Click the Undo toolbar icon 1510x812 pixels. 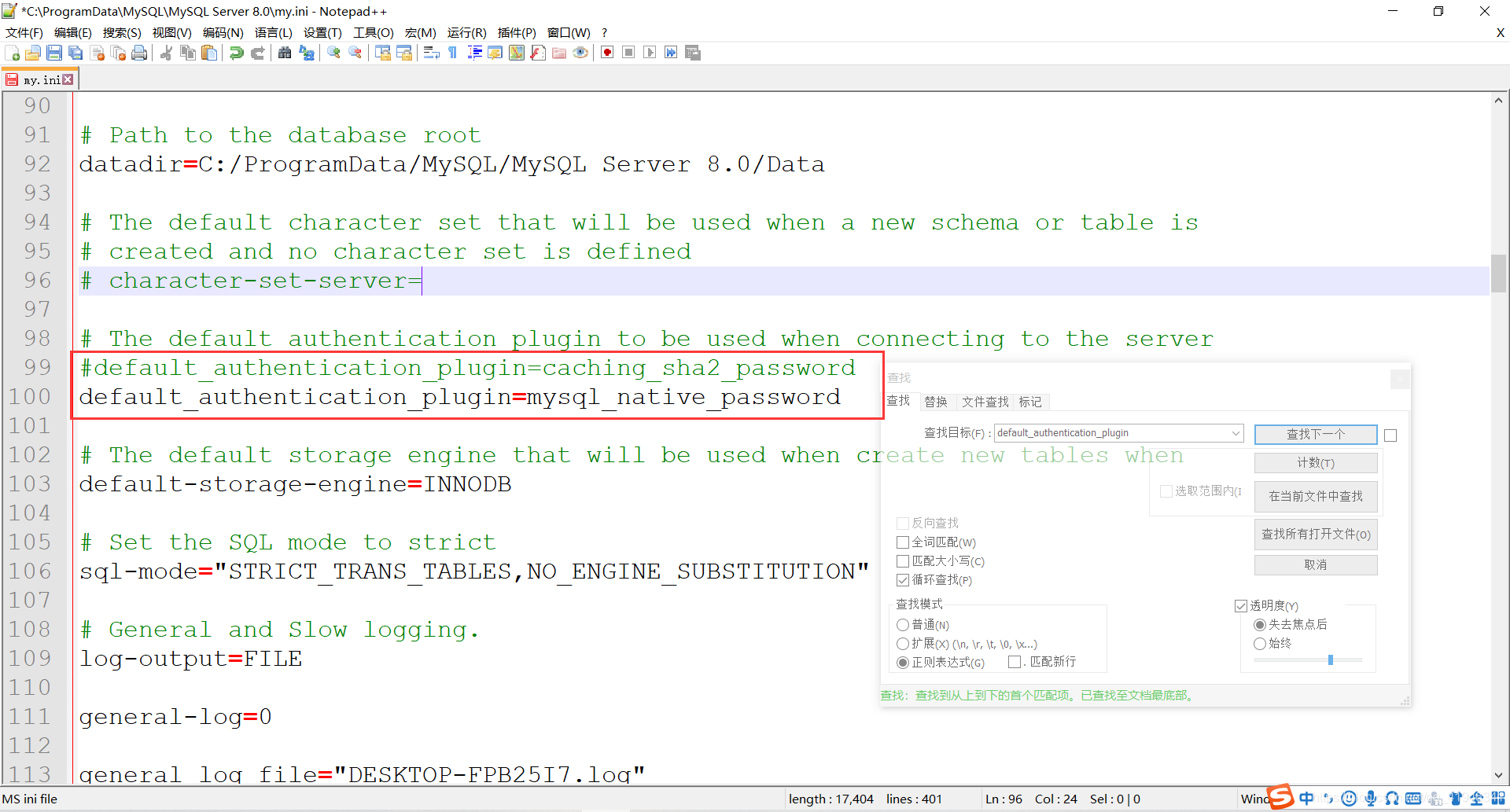tap(236, 53)
